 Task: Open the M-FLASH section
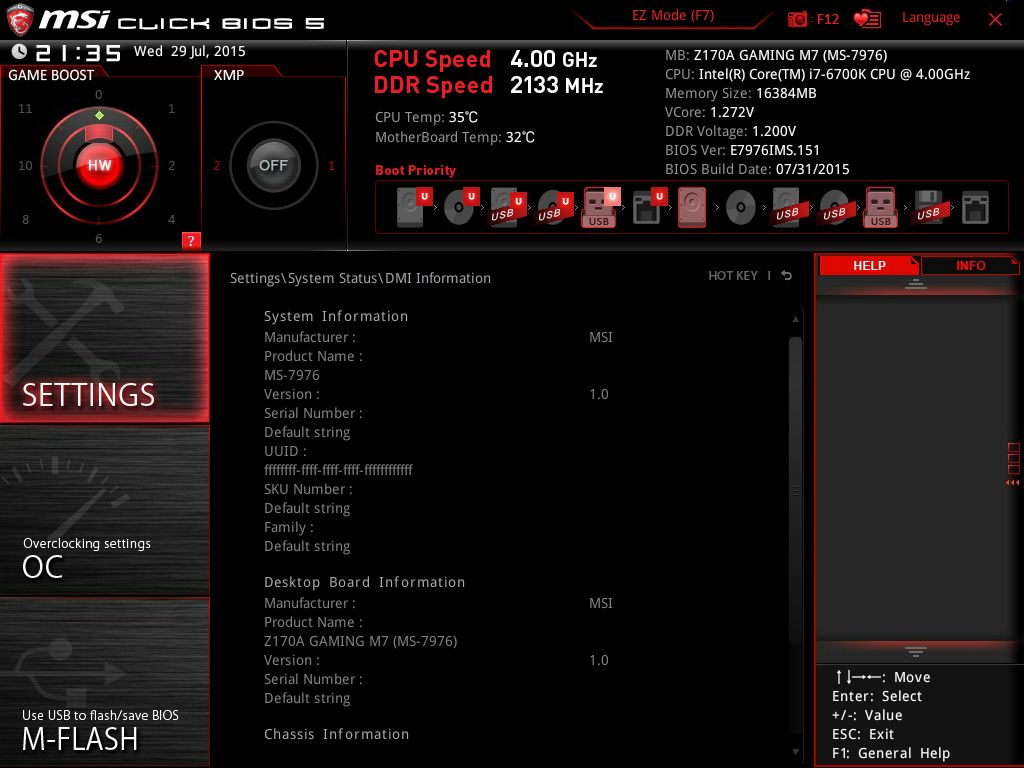click(x=104, y=682)
